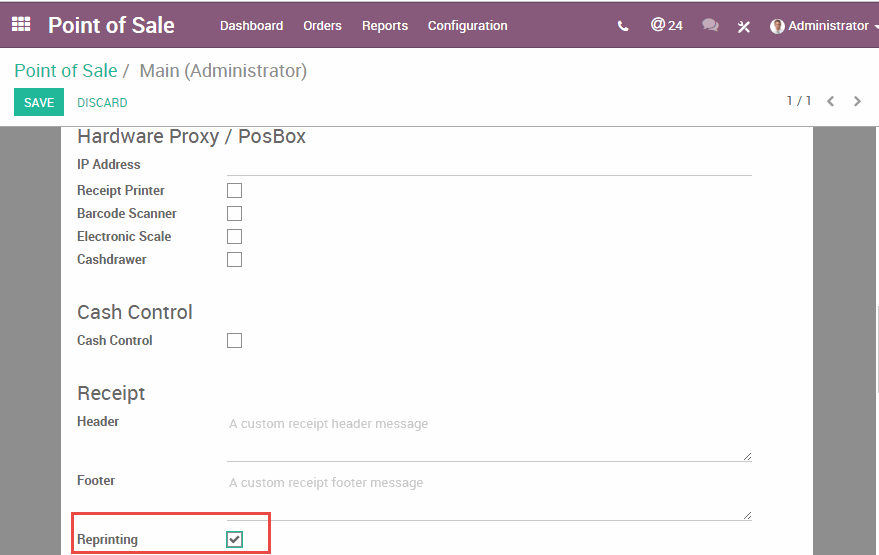879x555 pixels.
Task: Tick the Barcode Scanner checkbox
Action: [234, 213]
